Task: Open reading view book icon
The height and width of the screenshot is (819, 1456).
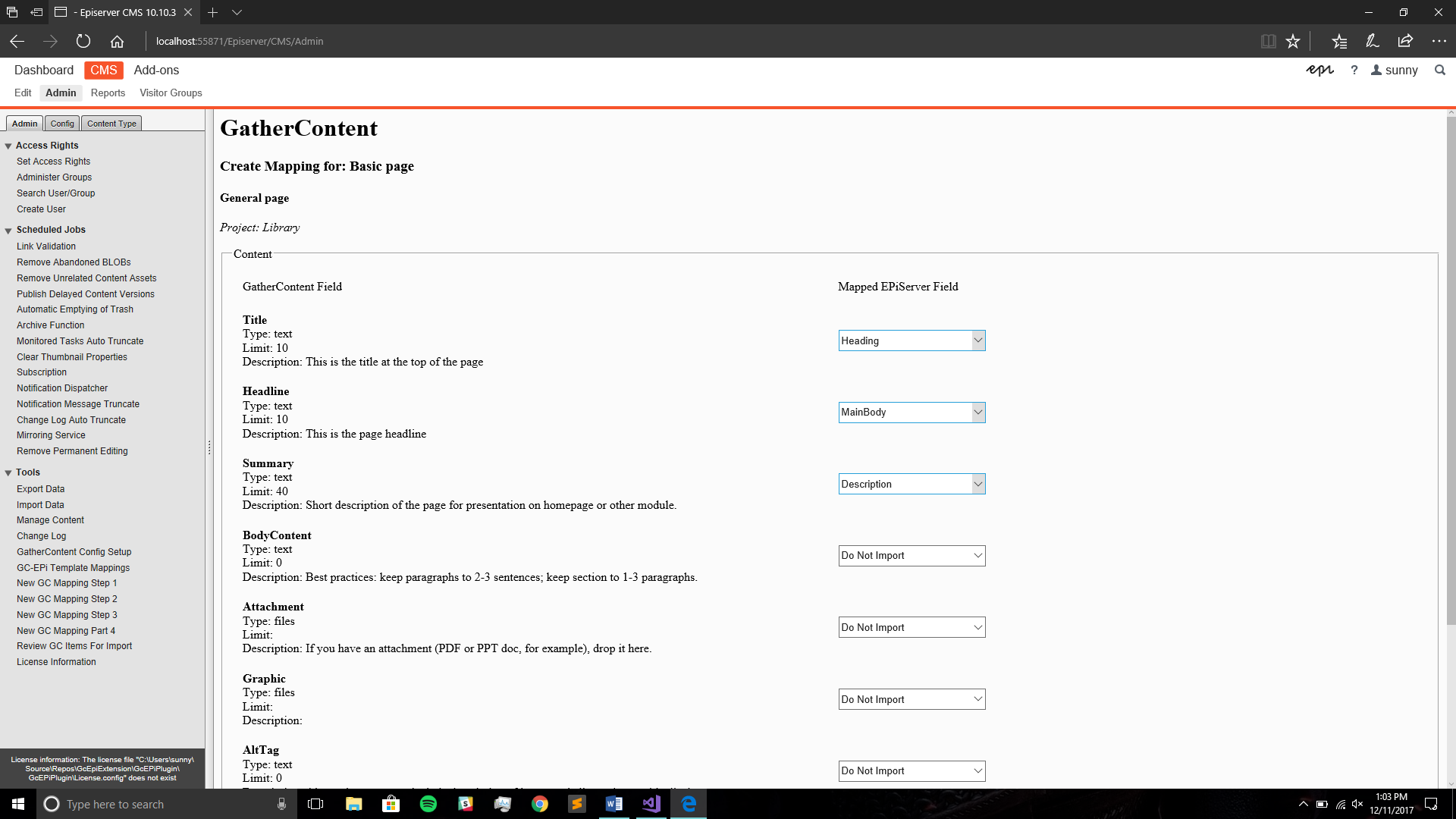Action: [1268, 41]
